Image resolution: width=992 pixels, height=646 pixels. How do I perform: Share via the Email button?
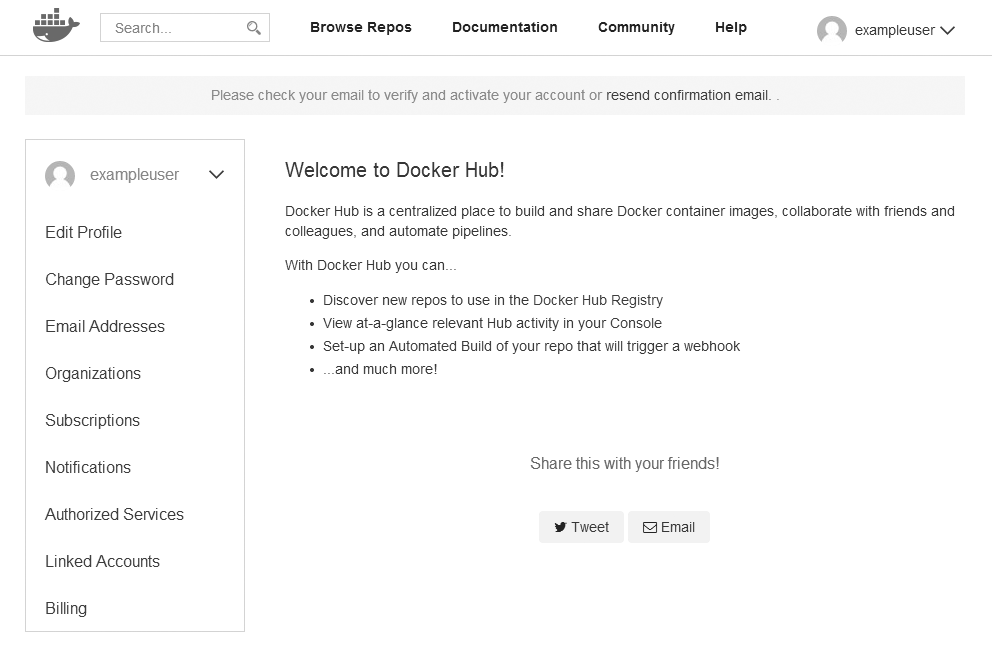[x=668, y=527]
